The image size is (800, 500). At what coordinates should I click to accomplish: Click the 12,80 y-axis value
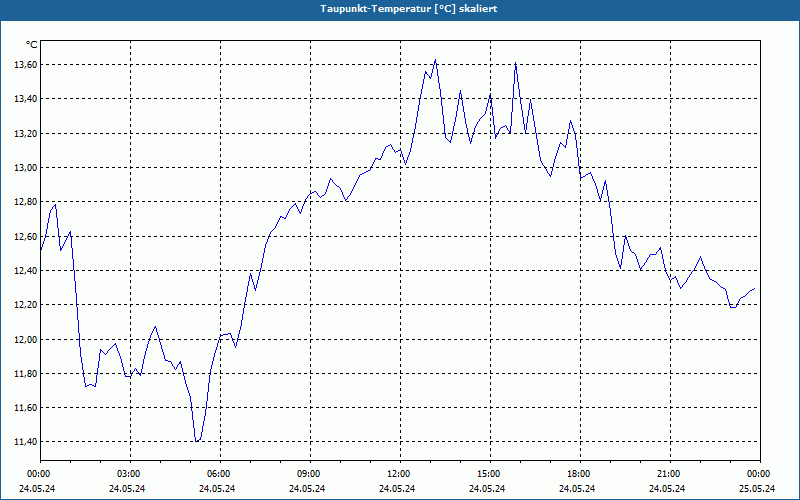click(x=25, y=202)
